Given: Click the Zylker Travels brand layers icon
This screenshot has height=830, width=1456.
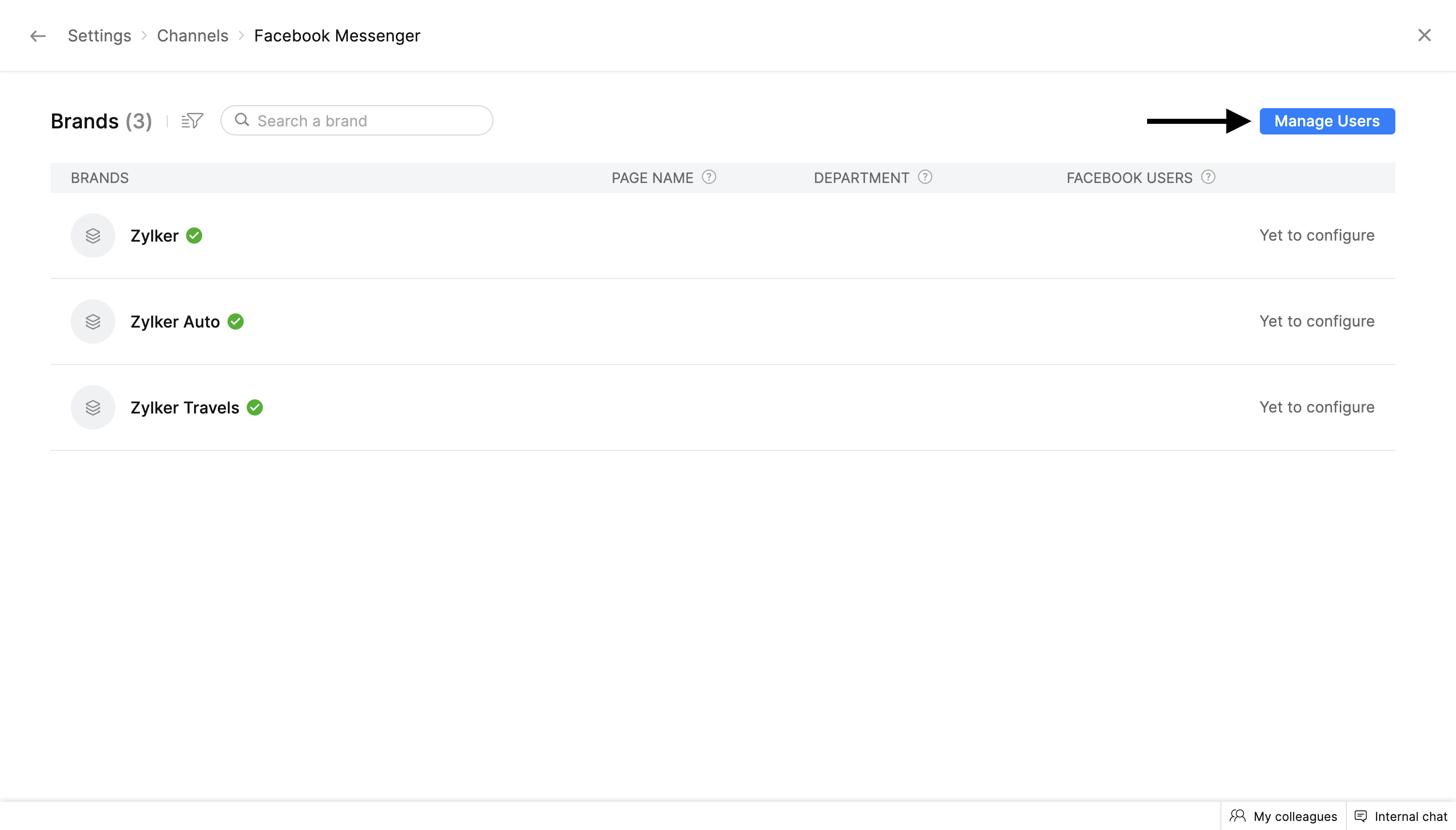Looking at the screenshot, I should click(x=93, y=407).
